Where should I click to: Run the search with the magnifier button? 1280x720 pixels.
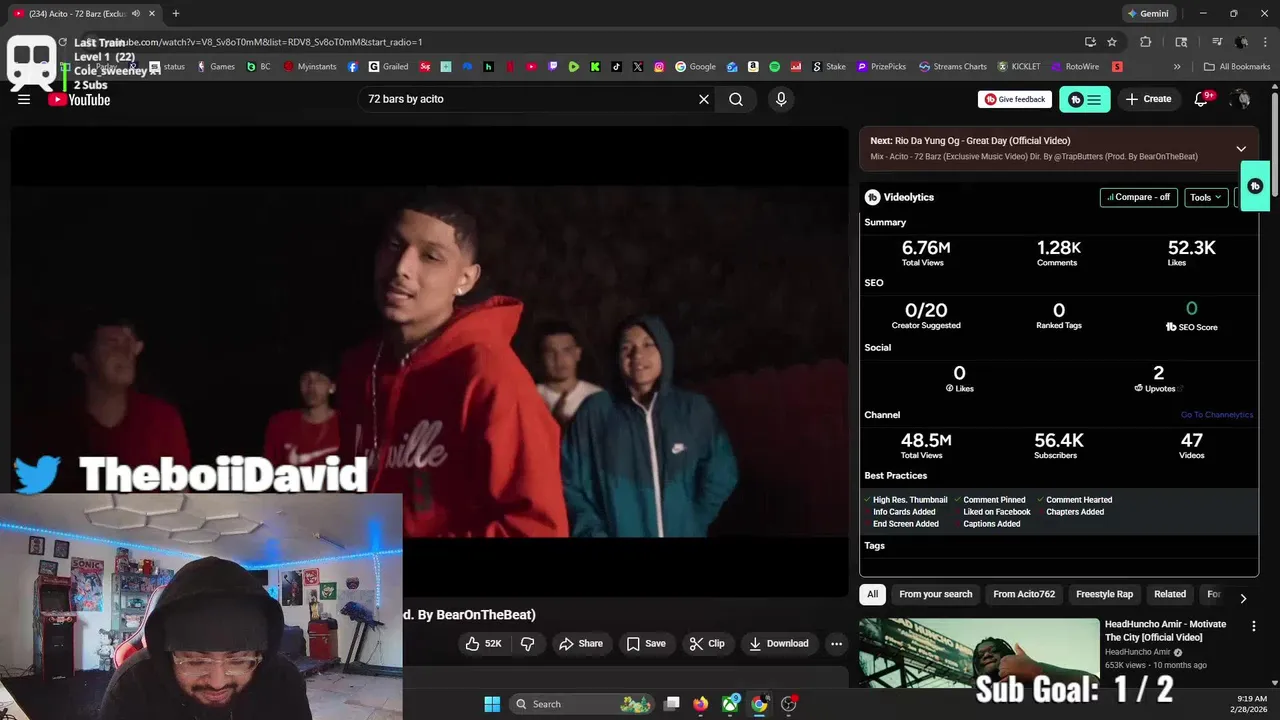point(736,99)
